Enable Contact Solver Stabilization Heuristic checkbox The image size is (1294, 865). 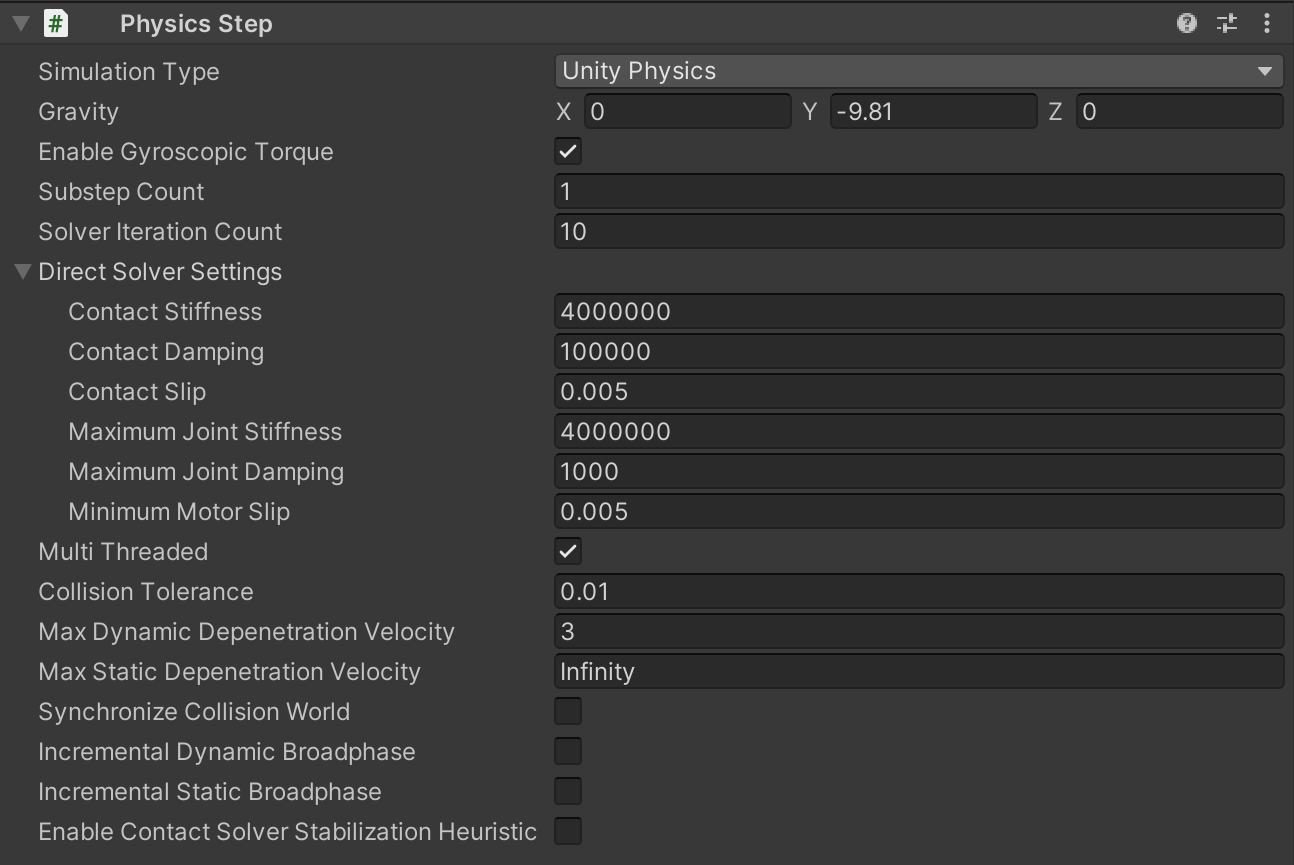tap(568, 831)
